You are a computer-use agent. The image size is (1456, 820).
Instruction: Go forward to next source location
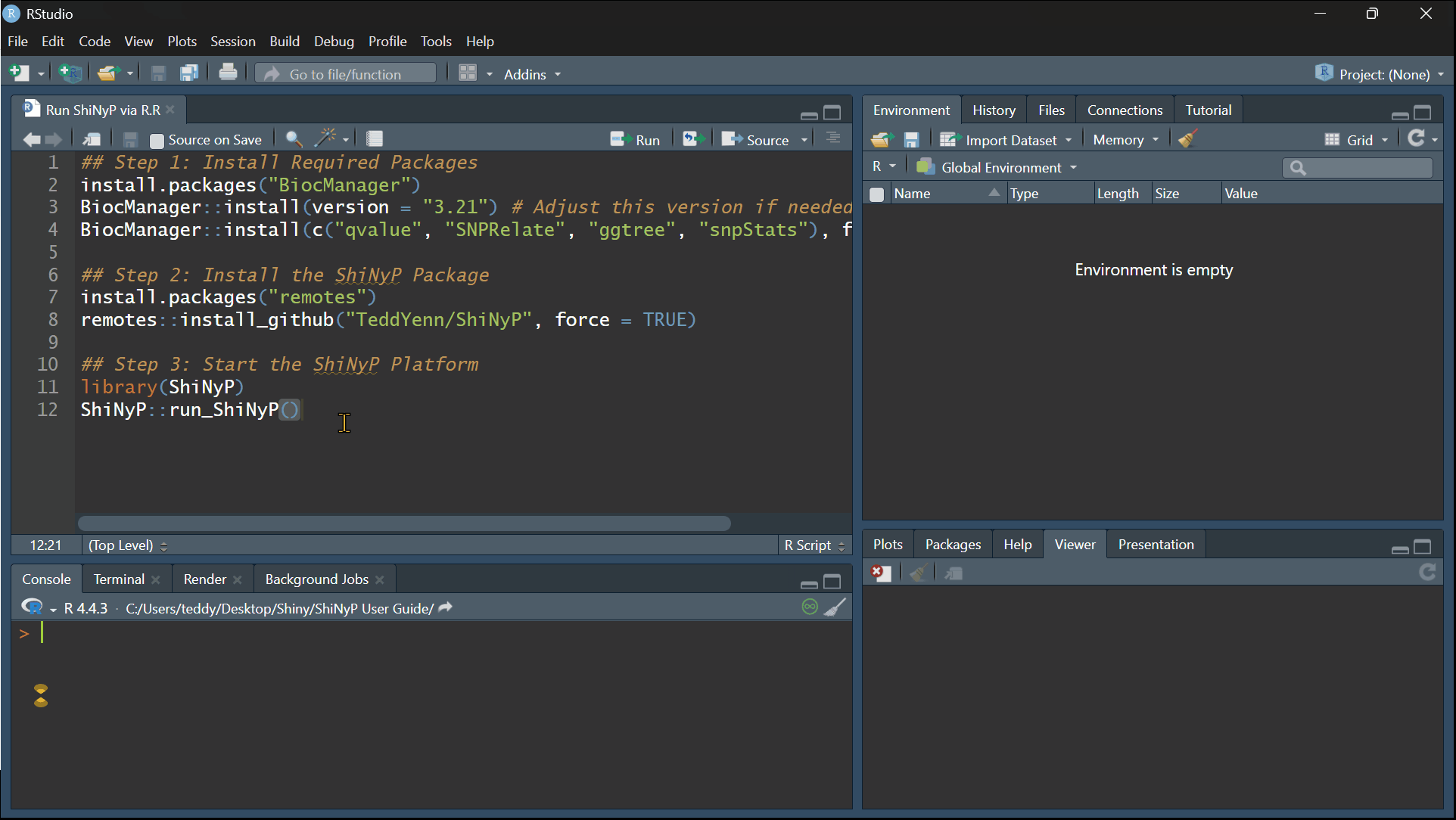pos(54,139)
